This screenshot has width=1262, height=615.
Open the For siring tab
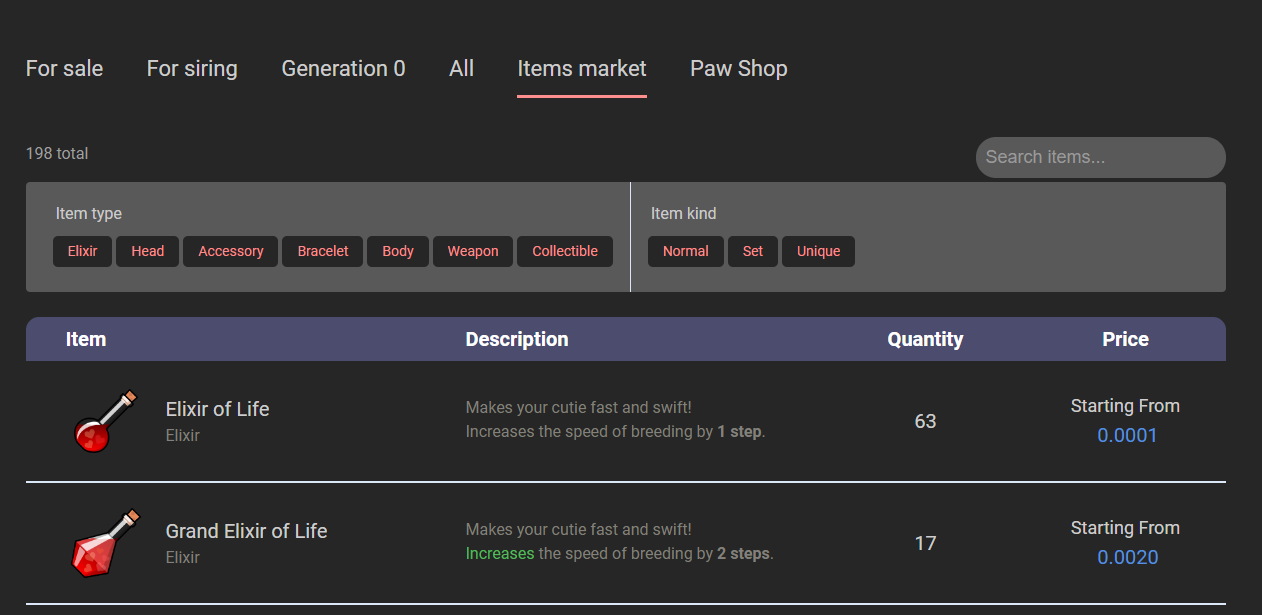tap(192, 69)
